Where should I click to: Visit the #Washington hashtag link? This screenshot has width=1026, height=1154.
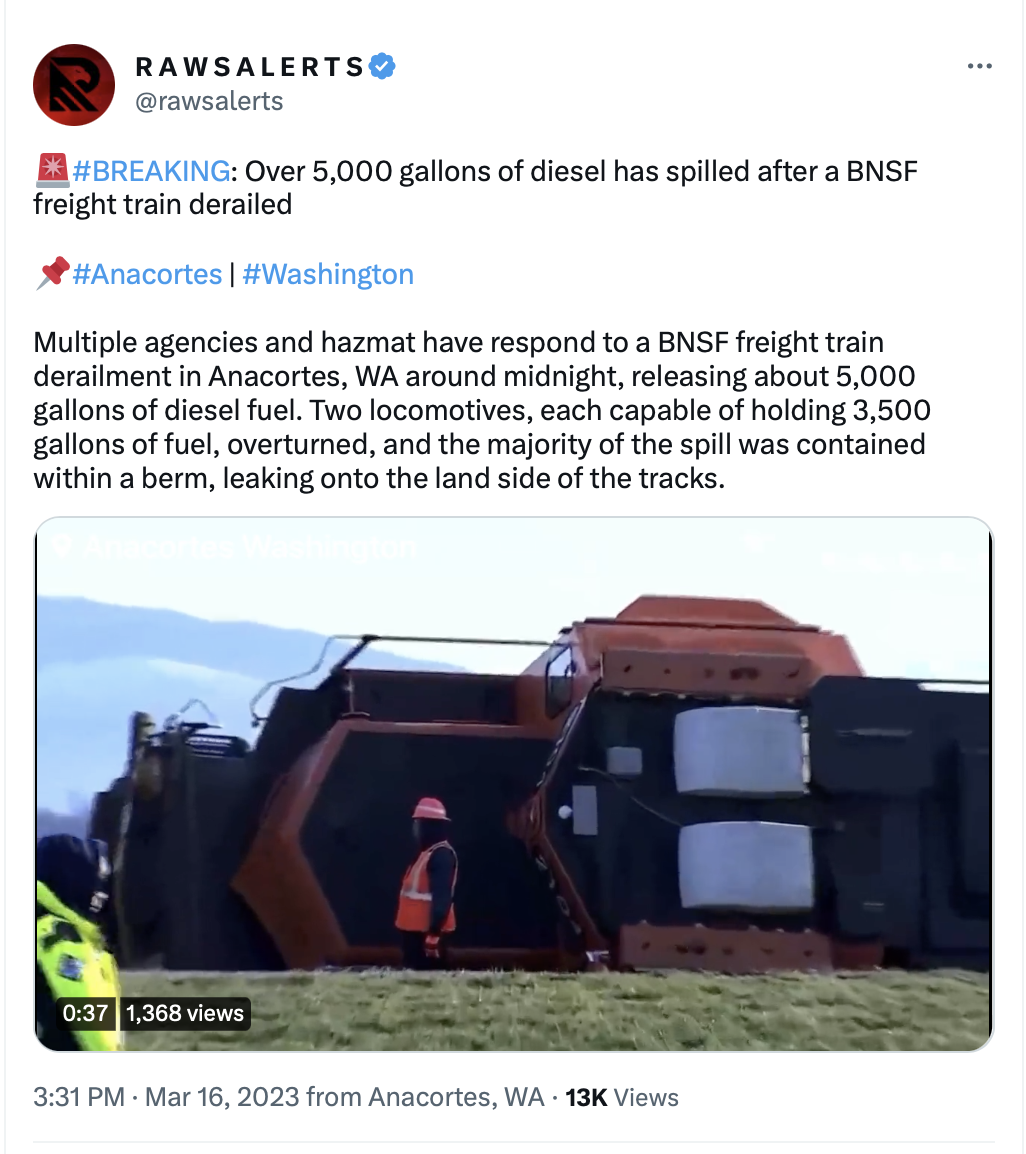point(328,274)
